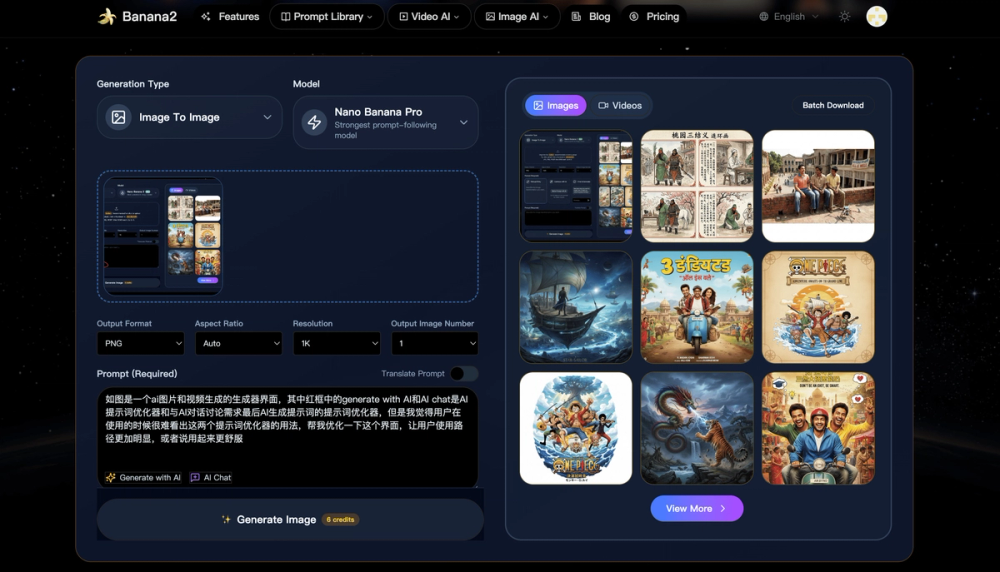Image resolution: width=1000 pixels, height=572 pixels.
Task: Open the Hindi scooter movie poster image
Action: pos(697,307)
